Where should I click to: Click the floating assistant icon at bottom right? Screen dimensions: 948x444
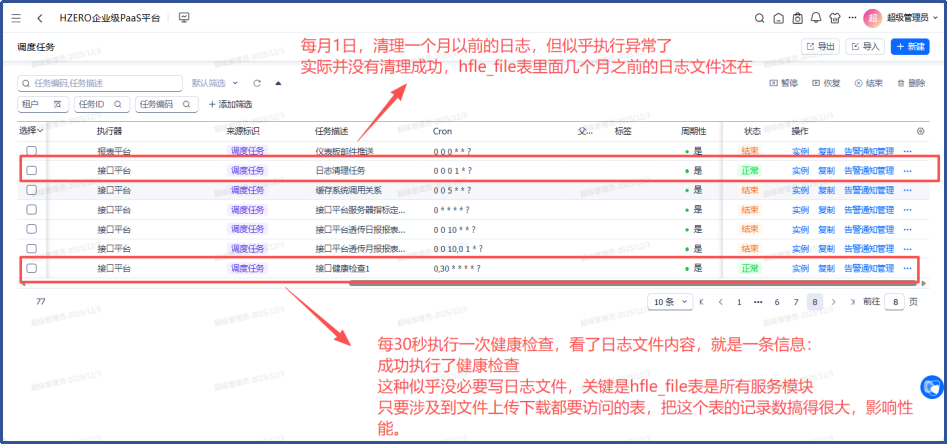coord(931,388)
